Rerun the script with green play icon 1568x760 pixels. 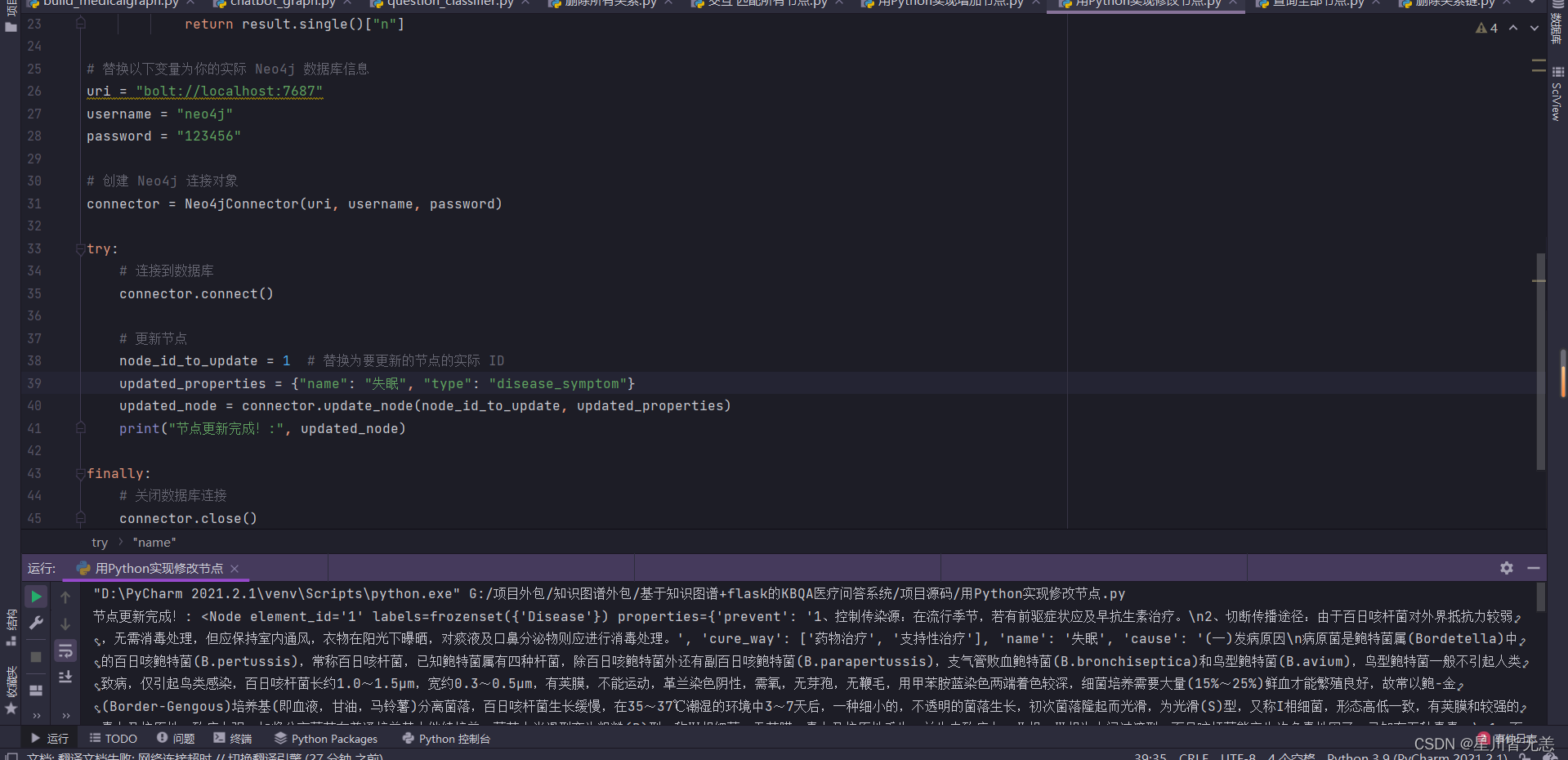coord(36,597)
